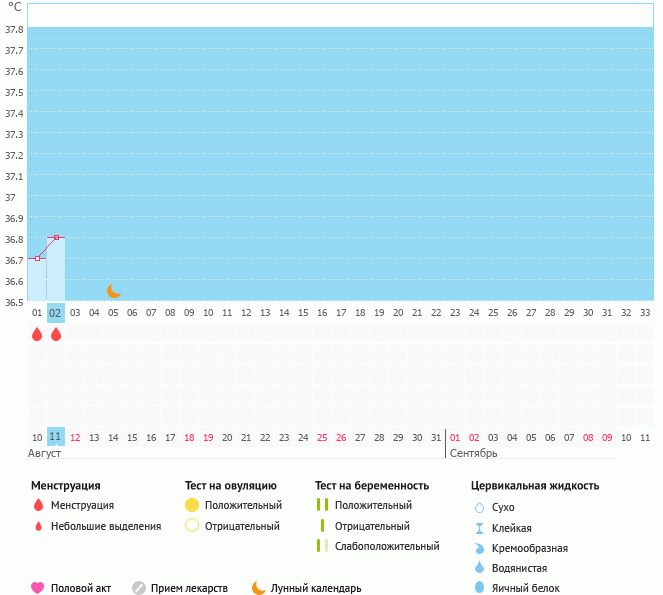Click the Клейкая hourglass-shaped icon
Image resolution: width=663 pixels, height=595 pixels.
479,528
